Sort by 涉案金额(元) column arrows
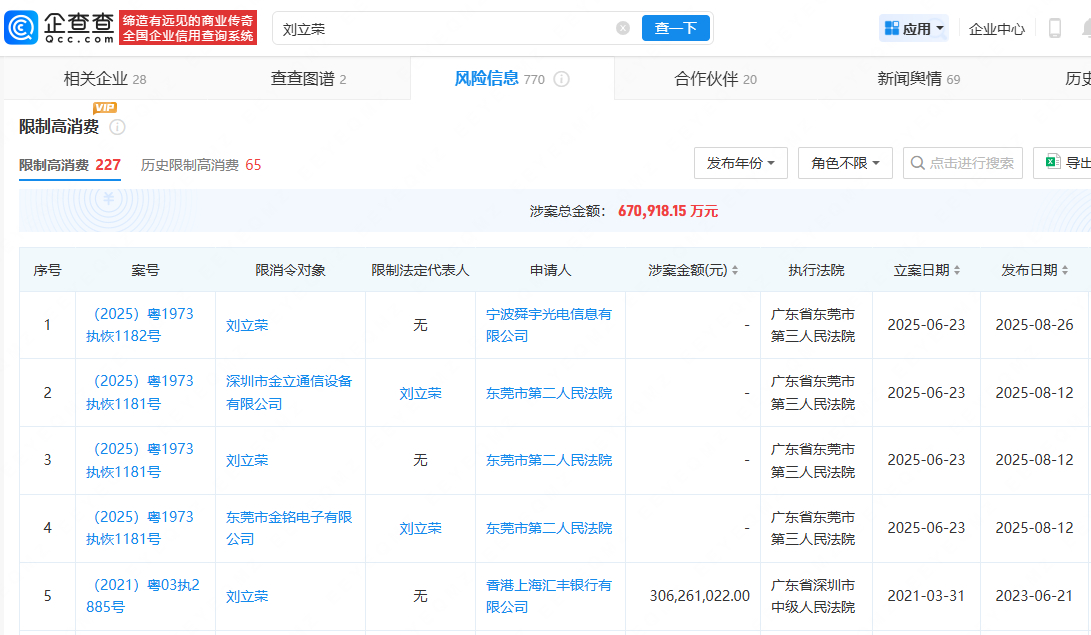 [735, 271]
